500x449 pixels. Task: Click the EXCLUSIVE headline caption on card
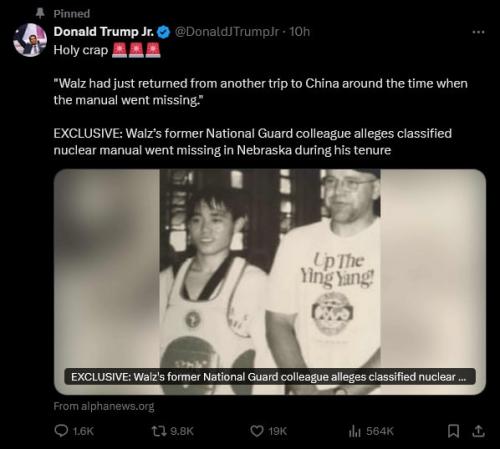tap(270, 377)
